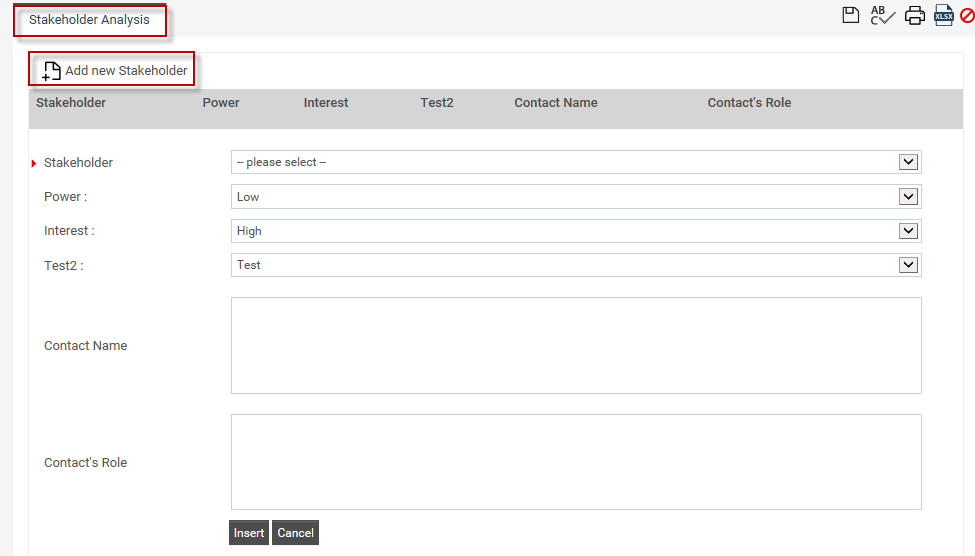
Task: Click the Contact's Role form label
Action: tap(86, 463)
